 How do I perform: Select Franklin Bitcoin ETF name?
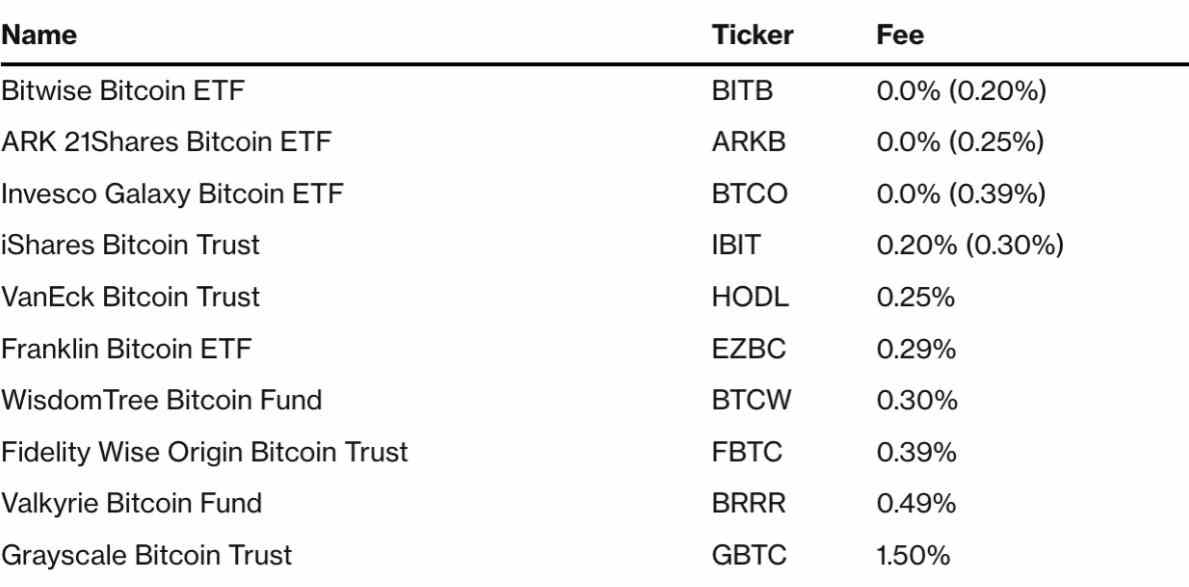click(x=126, y=349)
